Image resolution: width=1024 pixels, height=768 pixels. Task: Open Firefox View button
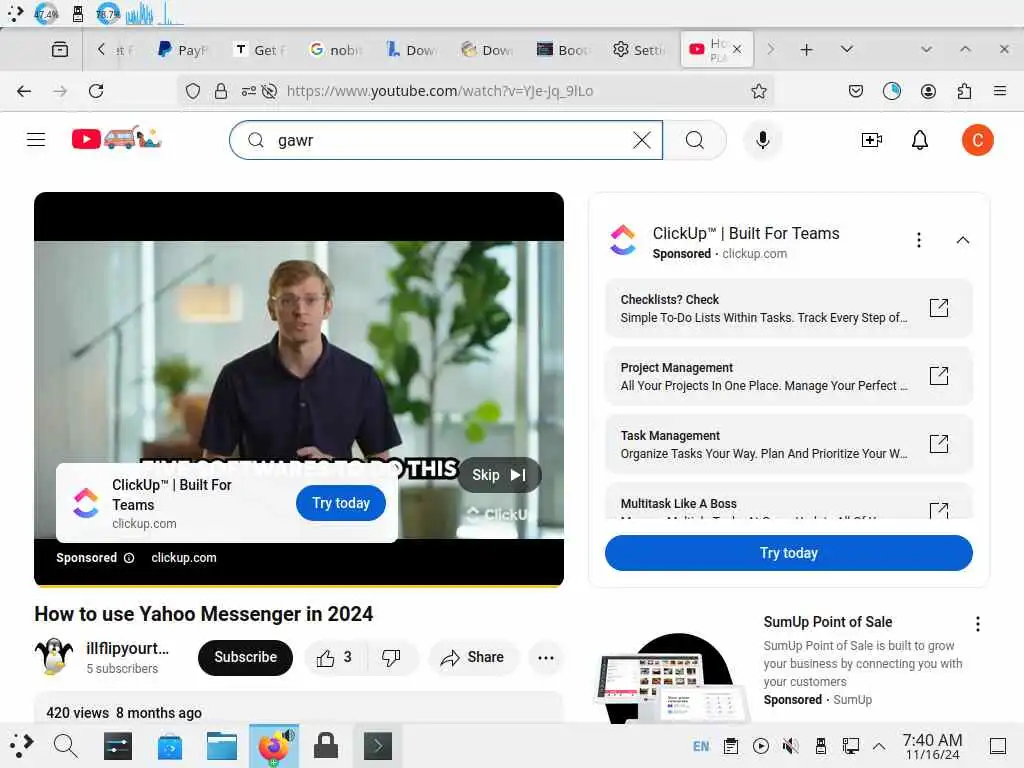click(x=59, y=49)
